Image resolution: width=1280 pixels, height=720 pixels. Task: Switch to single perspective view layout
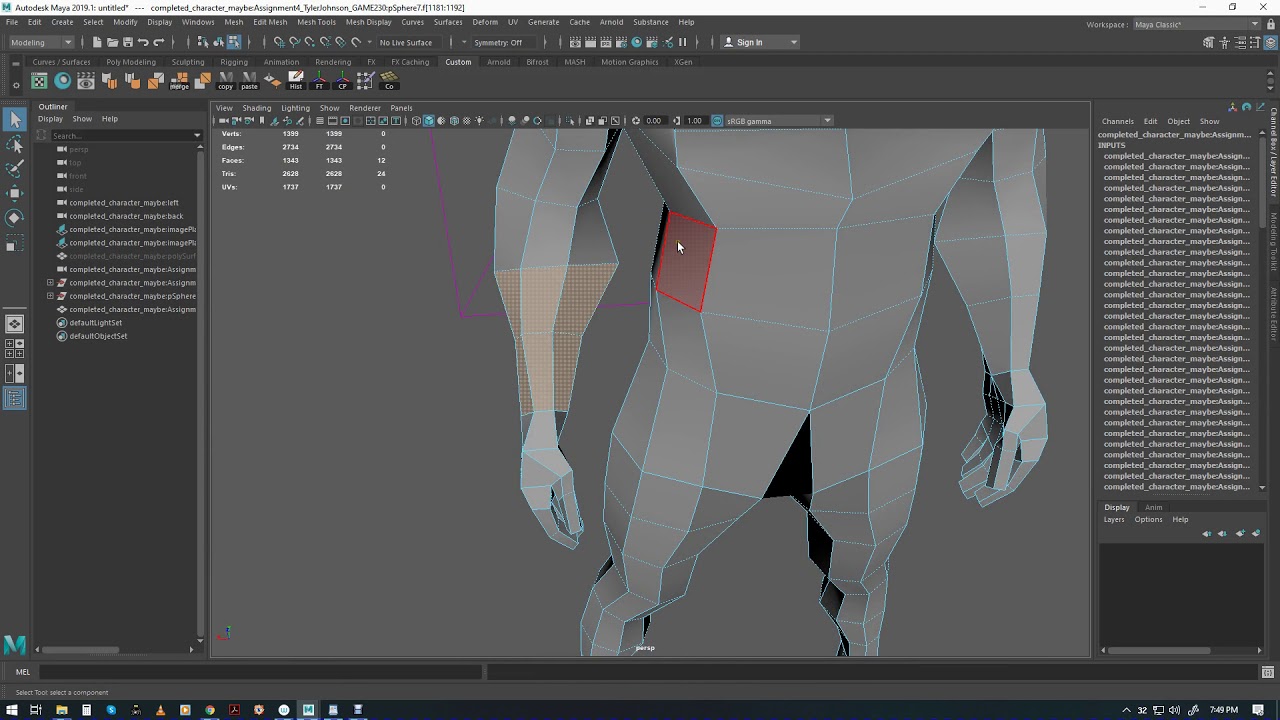[x=14, y=324]
